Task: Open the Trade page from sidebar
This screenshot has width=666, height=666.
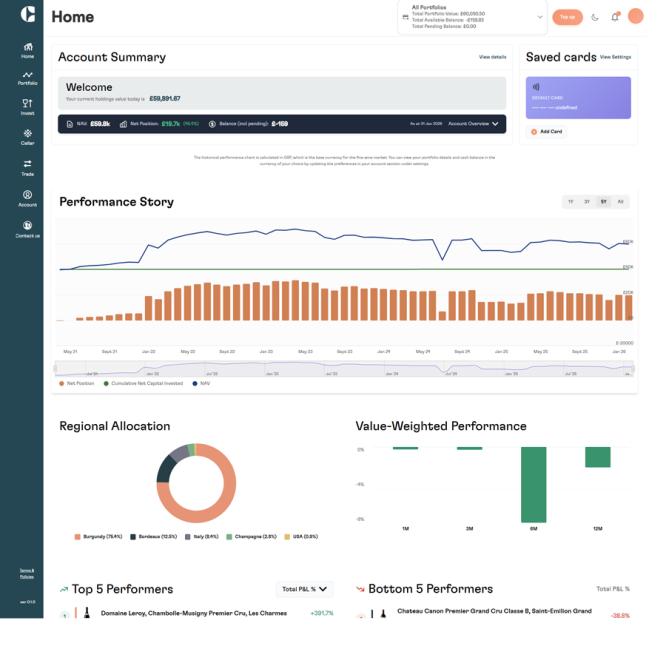Action: coord(27,167)
